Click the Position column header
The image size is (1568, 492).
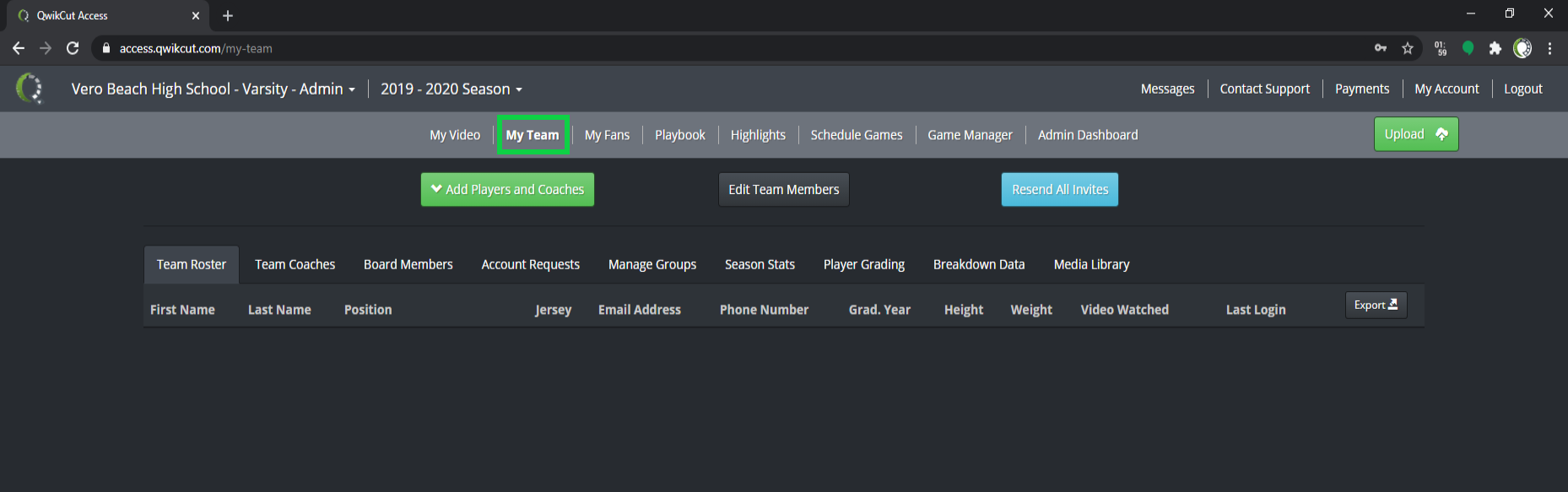pos(368,310)
